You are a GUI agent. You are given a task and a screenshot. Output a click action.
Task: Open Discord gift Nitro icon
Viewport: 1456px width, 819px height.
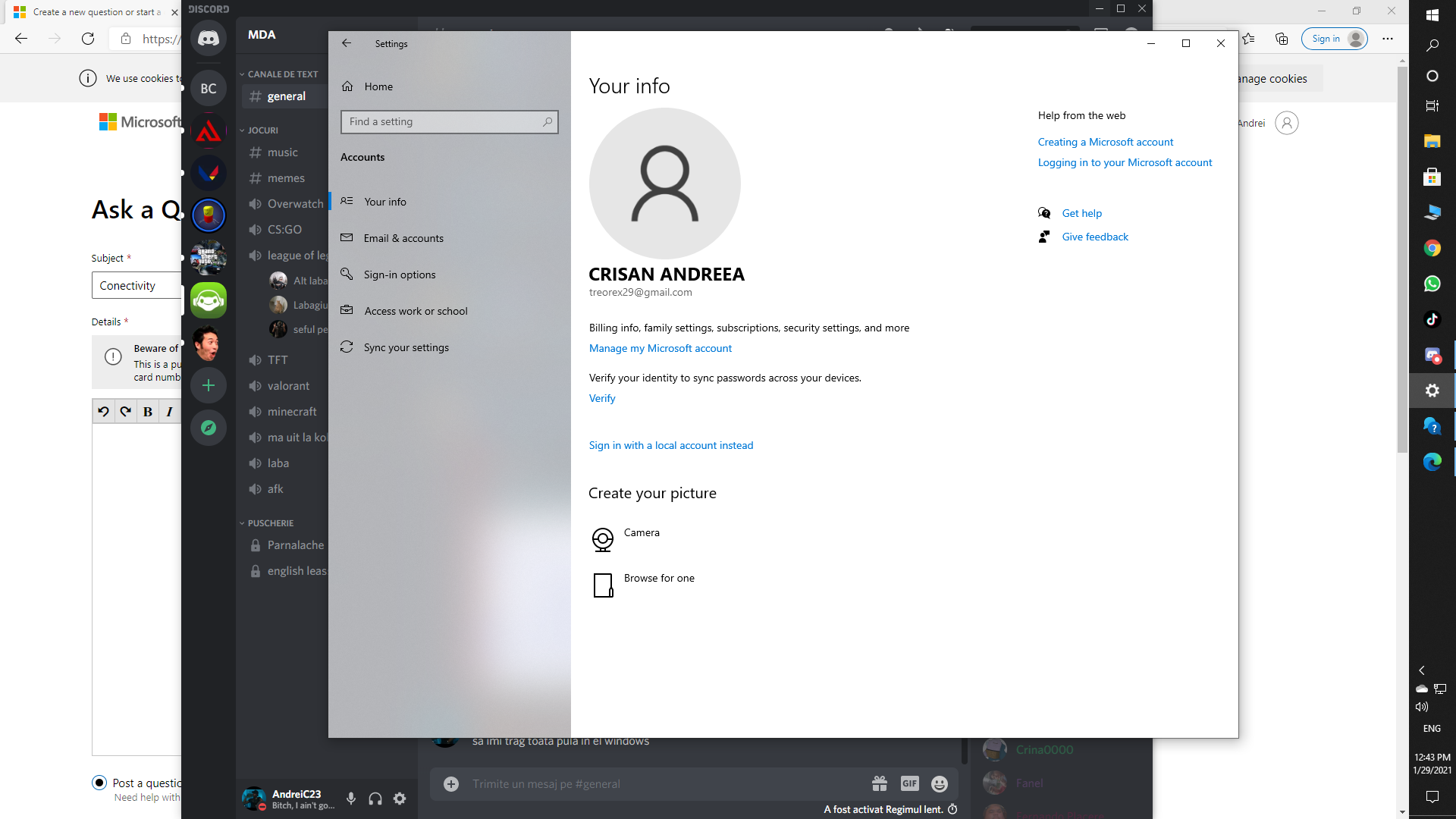coord(880,784)
